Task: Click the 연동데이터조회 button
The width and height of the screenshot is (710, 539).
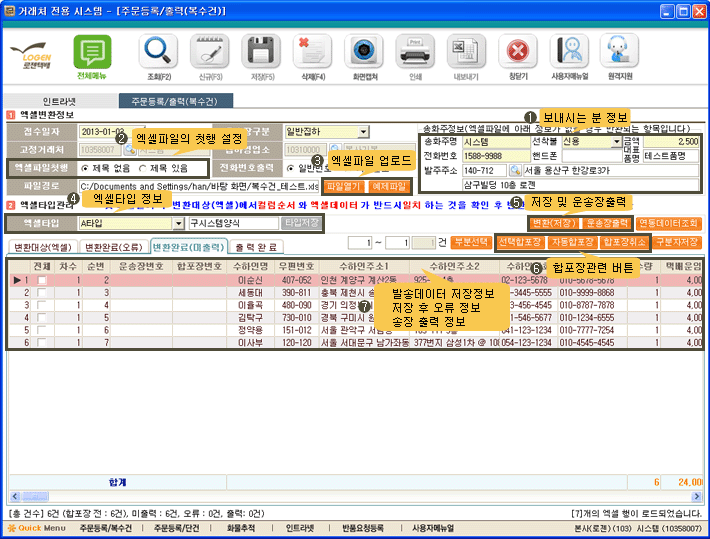Action: 669,223
